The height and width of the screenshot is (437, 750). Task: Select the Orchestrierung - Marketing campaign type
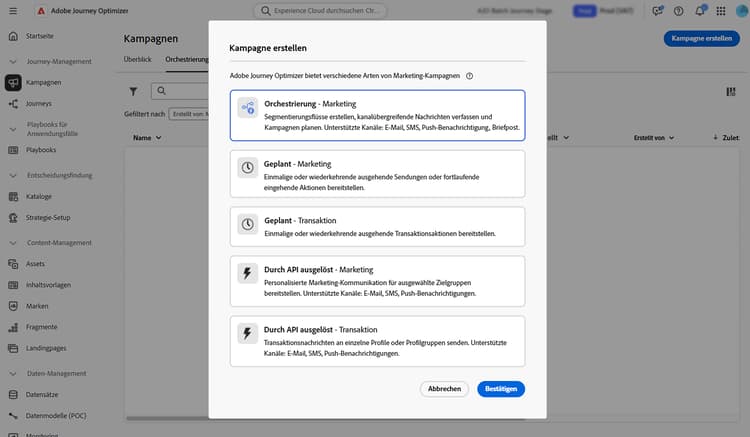point(377,115)
